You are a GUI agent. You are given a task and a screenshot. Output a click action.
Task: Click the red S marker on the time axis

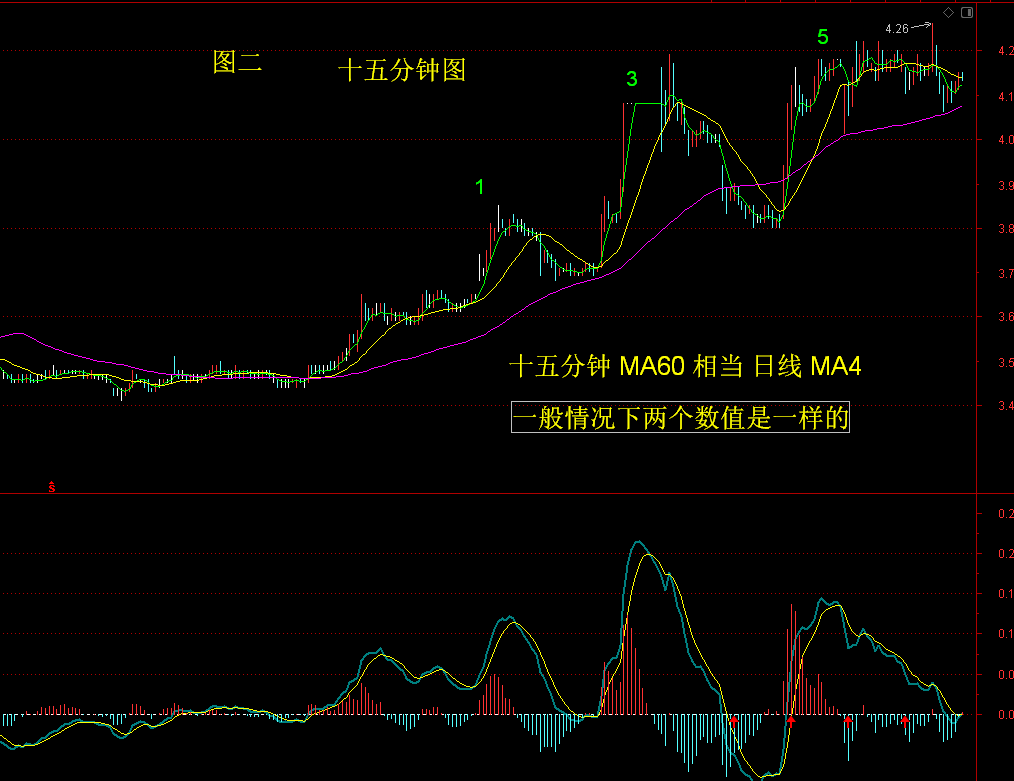pyautogui.click(x=52, y=487)
